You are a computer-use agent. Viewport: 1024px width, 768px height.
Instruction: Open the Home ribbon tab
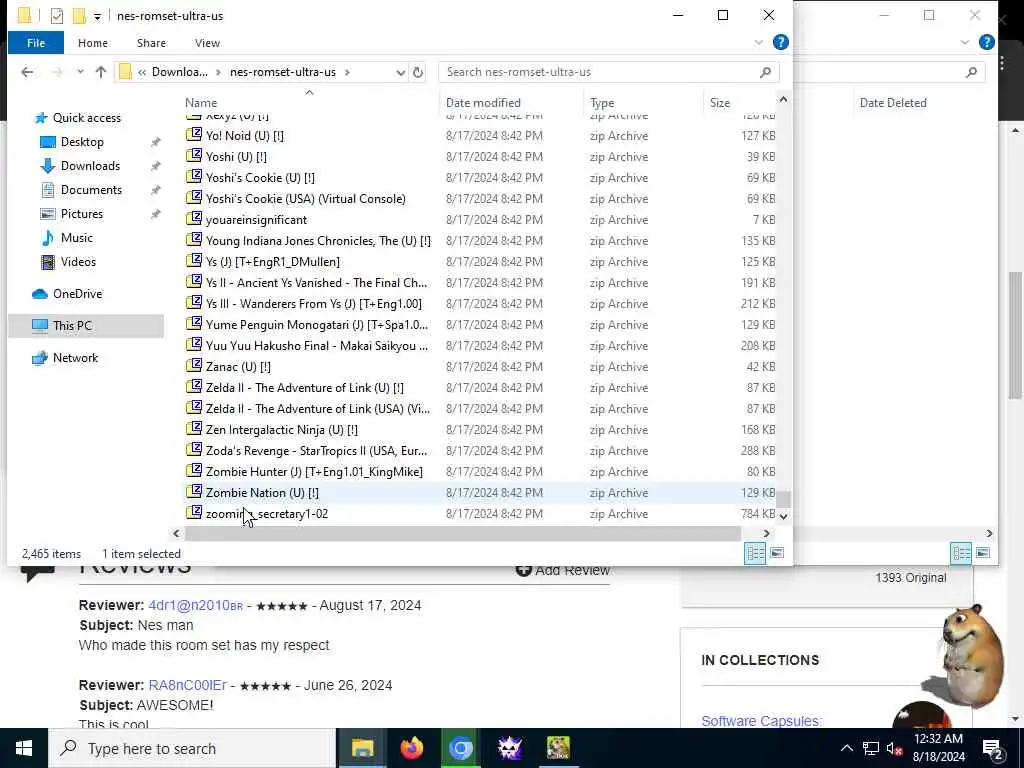[x=93, y=43]
